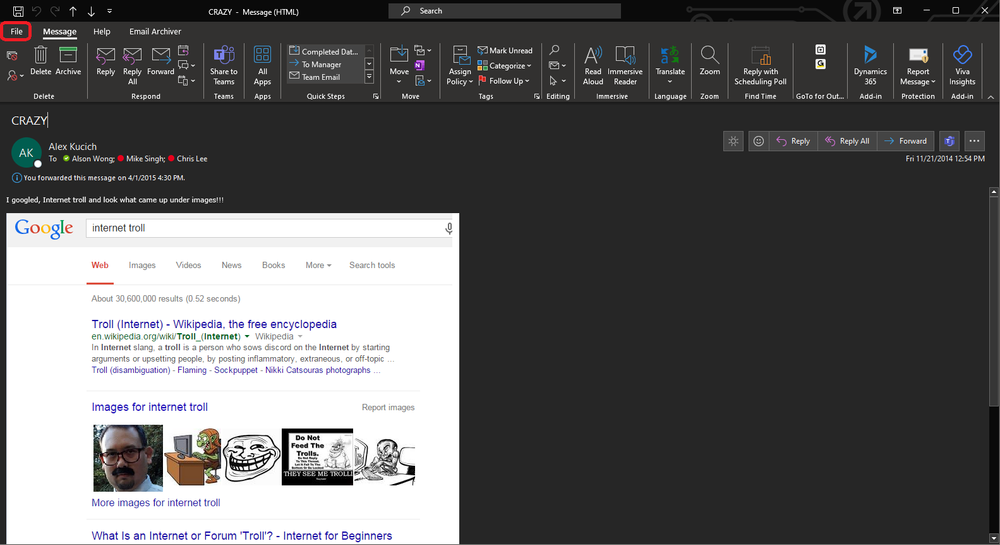Start Read Aloud for this email
Viewport: 1000px width, 545px height.
tap(593, 65)
